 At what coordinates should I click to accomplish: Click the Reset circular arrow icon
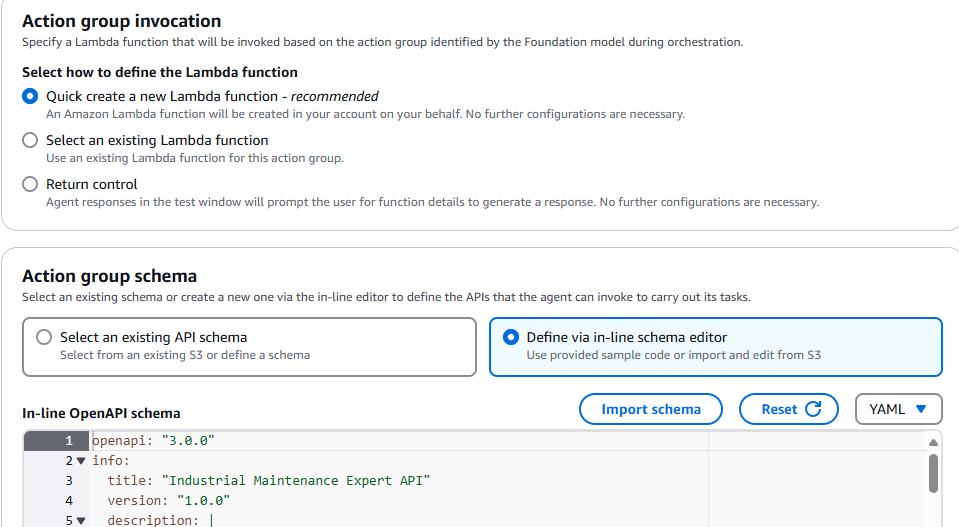pos(813,409)
